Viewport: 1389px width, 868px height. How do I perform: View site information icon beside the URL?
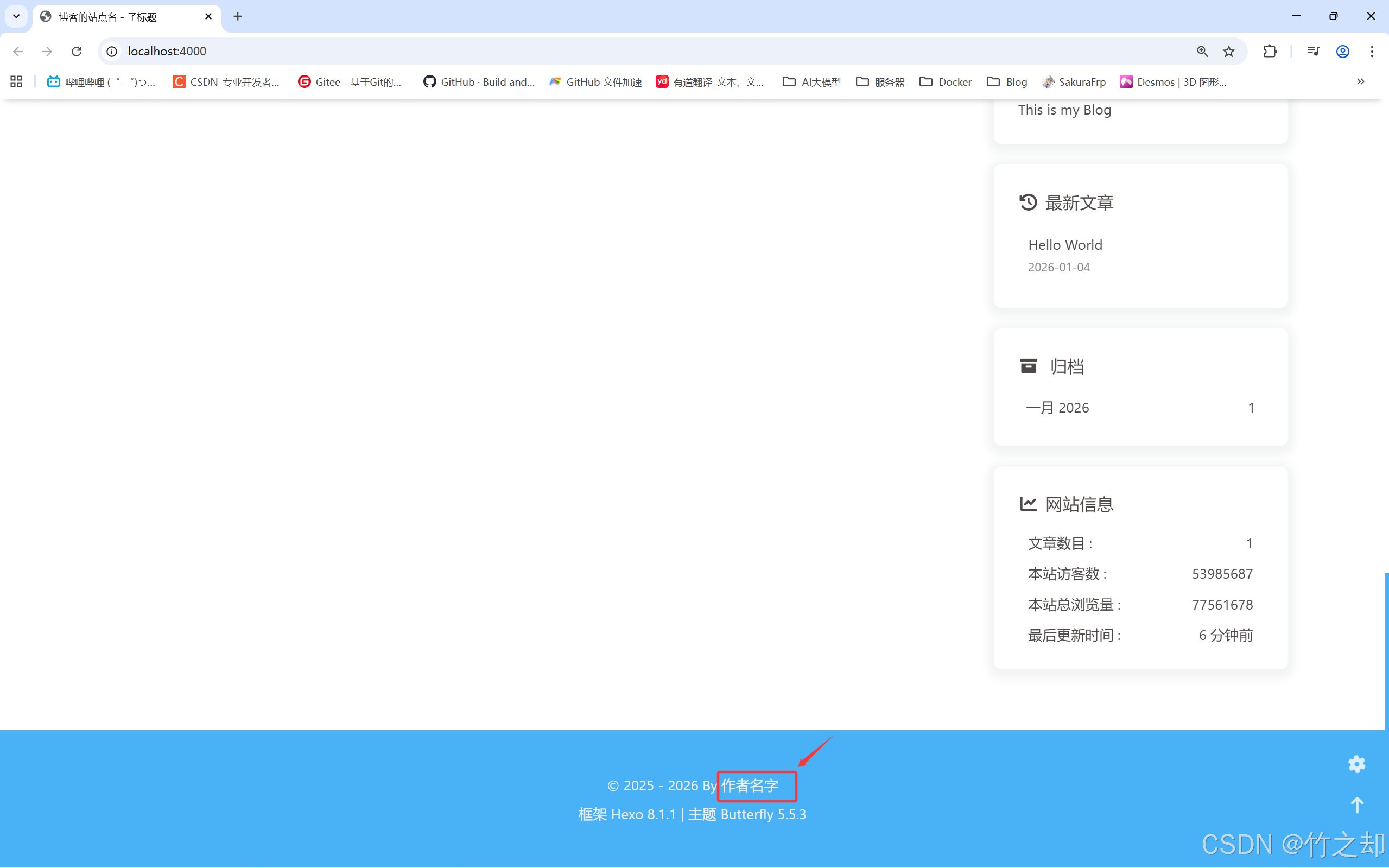click(112, 51)
